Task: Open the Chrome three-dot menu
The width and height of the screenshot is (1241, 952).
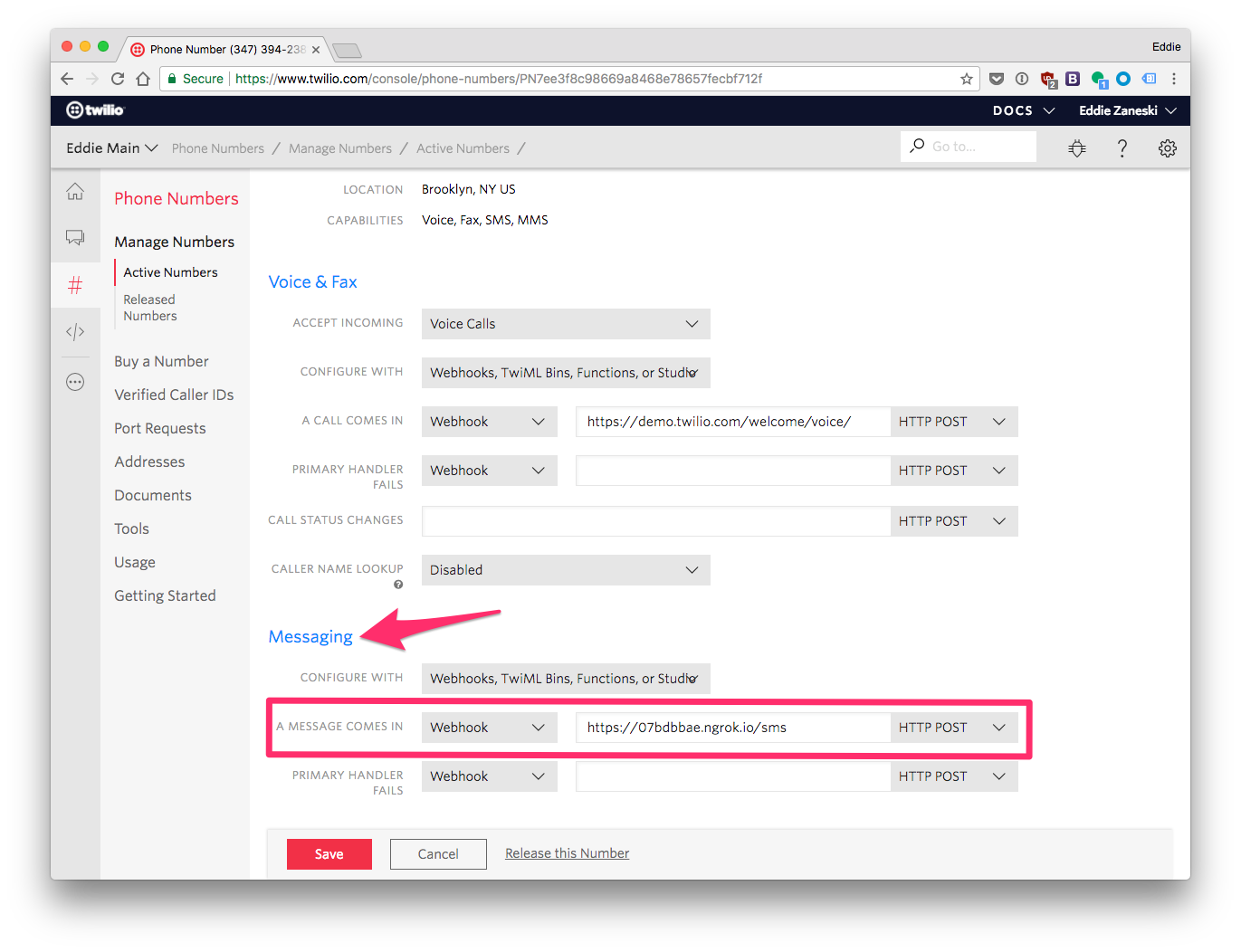Action: (x=1174, y=79)
